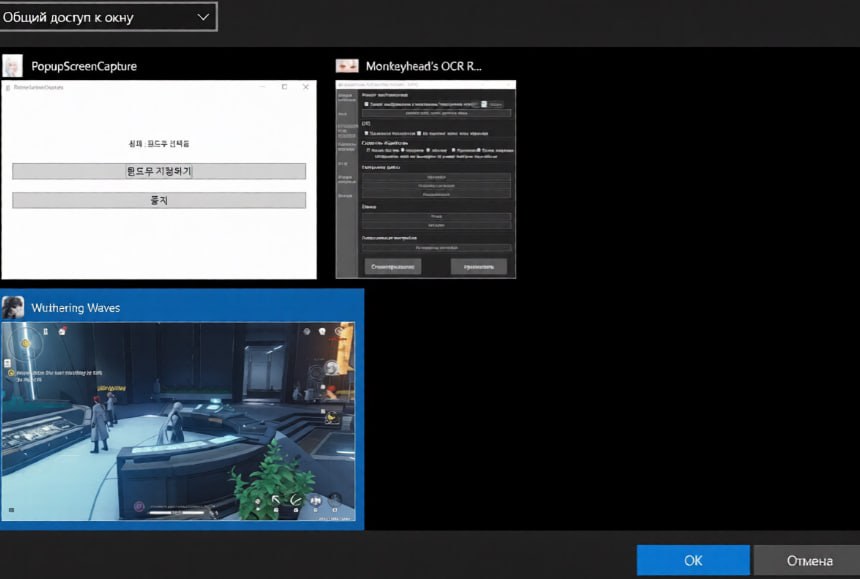Click the circular minimap in the game preview

pos(26,345)
